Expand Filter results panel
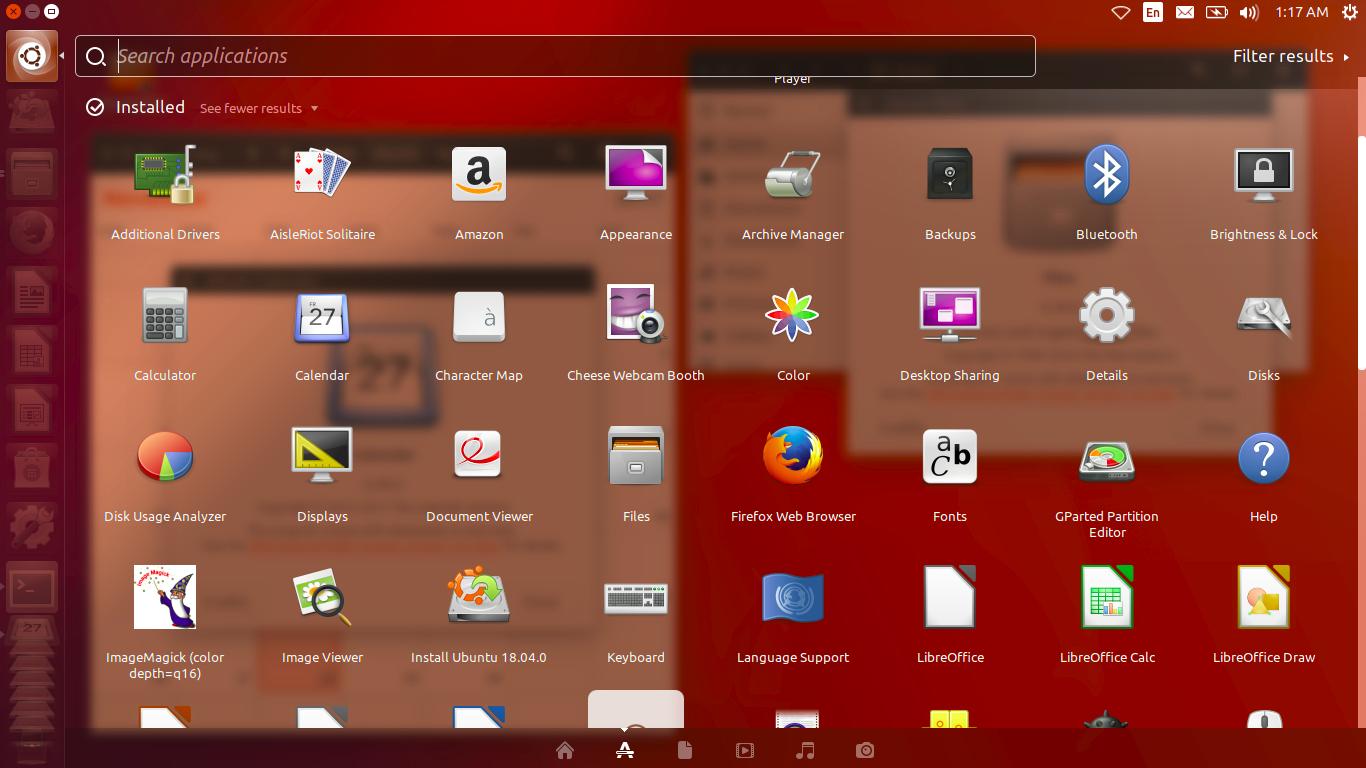The image size is (1366, 768). (x=1291, y=56)
